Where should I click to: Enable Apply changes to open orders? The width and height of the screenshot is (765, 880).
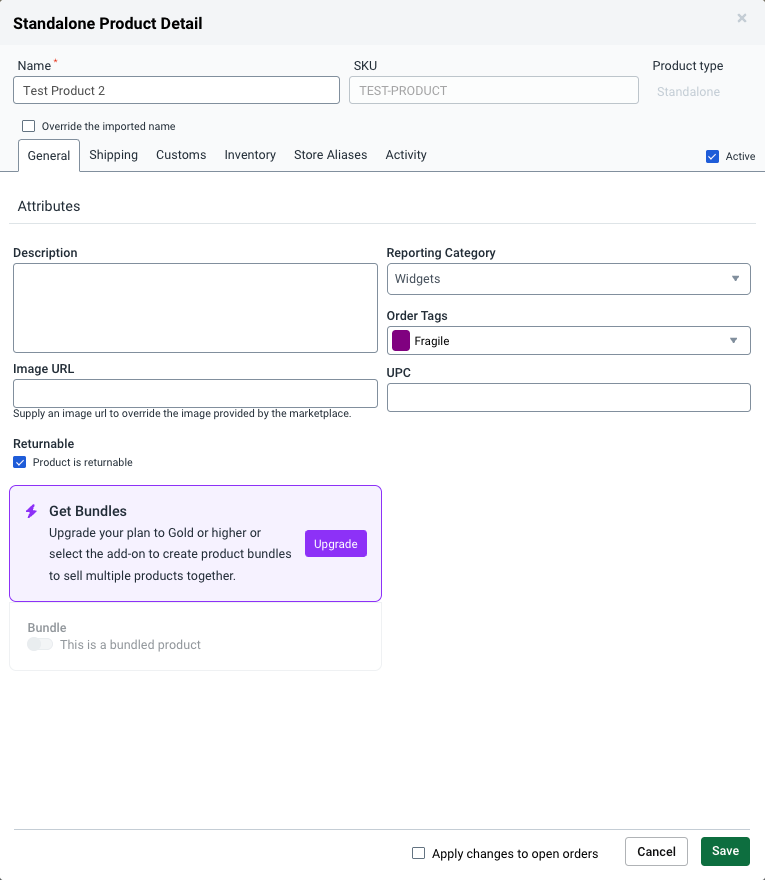pos(417,853)
